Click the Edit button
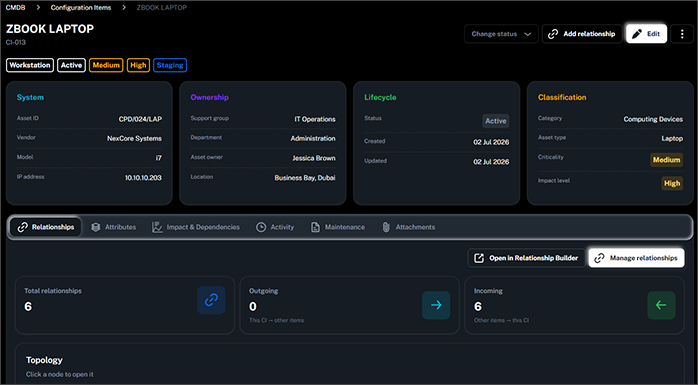The image size is (698, 385). [646, 34]
